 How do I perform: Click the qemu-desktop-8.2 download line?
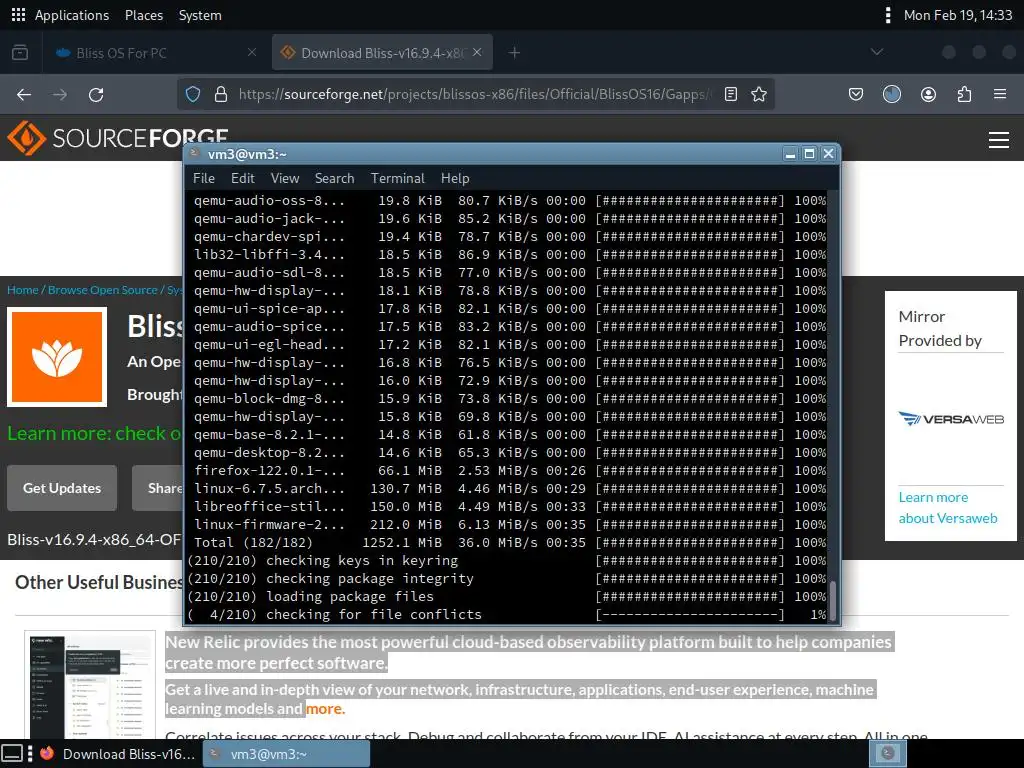click(x=509, y=452)
